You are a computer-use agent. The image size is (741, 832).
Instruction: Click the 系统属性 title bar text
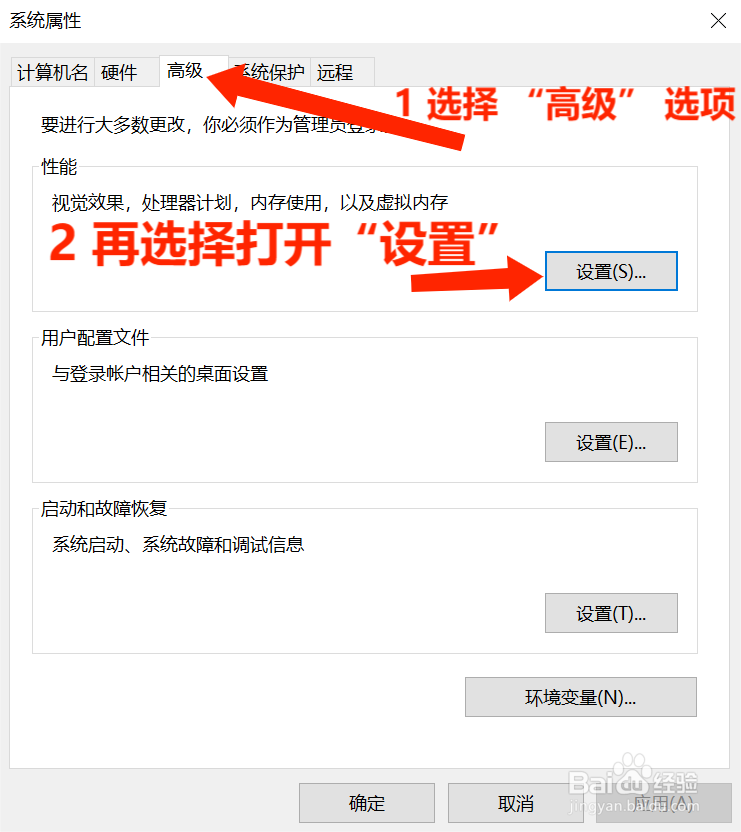tap(45, 21)
